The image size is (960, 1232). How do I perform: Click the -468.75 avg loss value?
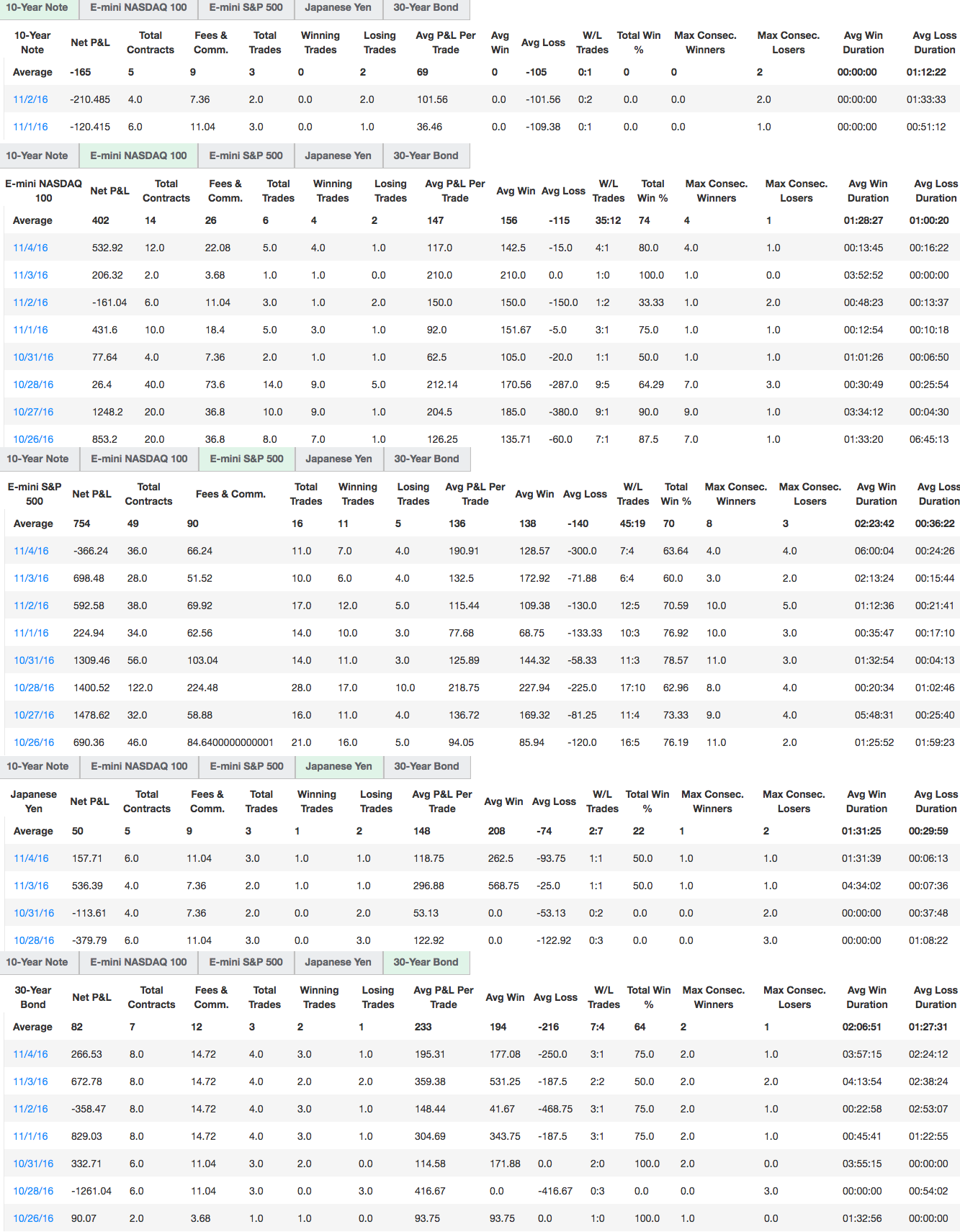pyautogui.click(x=555, y=1109)
